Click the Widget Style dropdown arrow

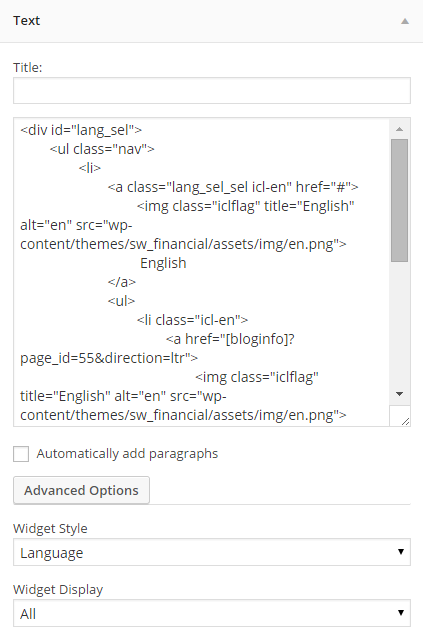[401, 552]
